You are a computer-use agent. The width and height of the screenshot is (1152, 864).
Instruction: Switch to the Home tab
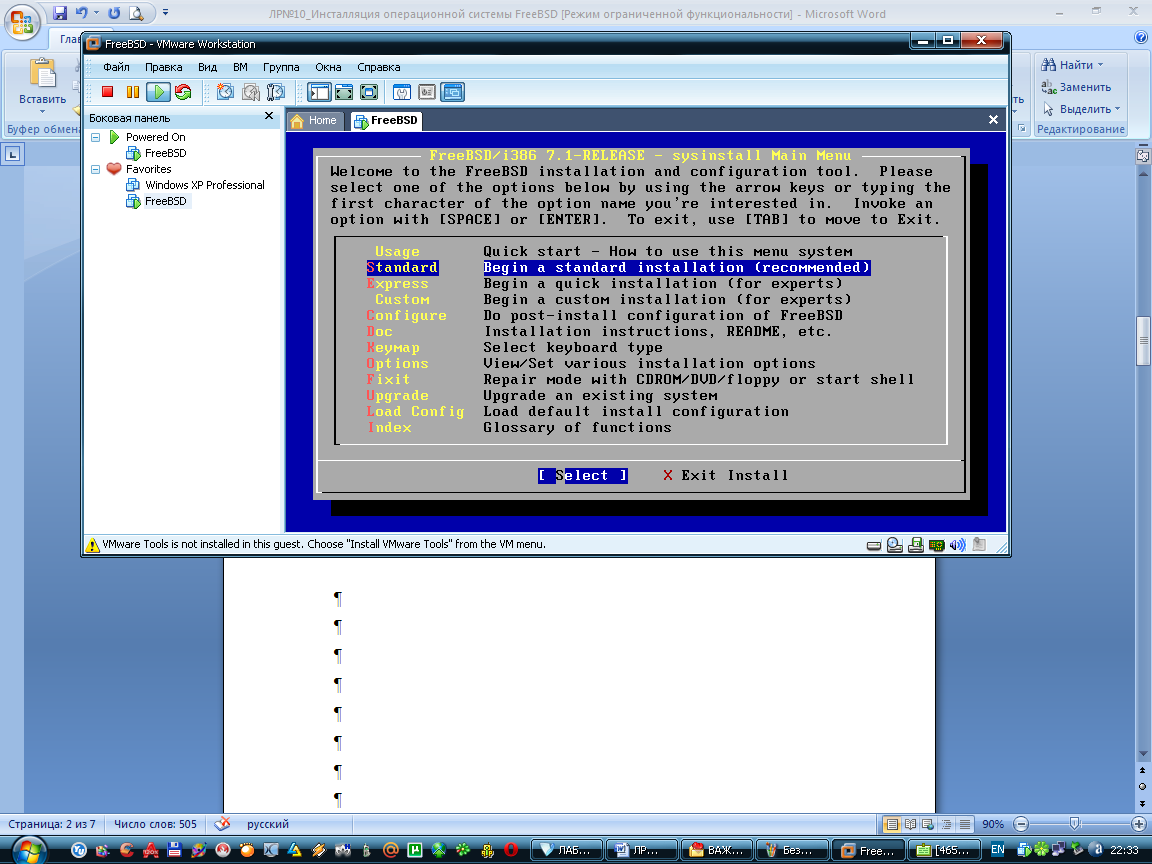[314, 120]
